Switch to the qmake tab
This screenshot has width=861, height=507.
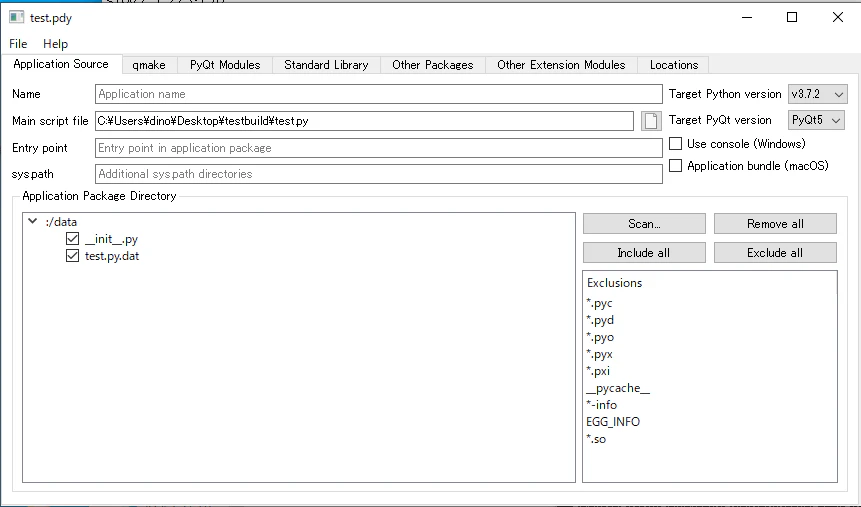149,65
